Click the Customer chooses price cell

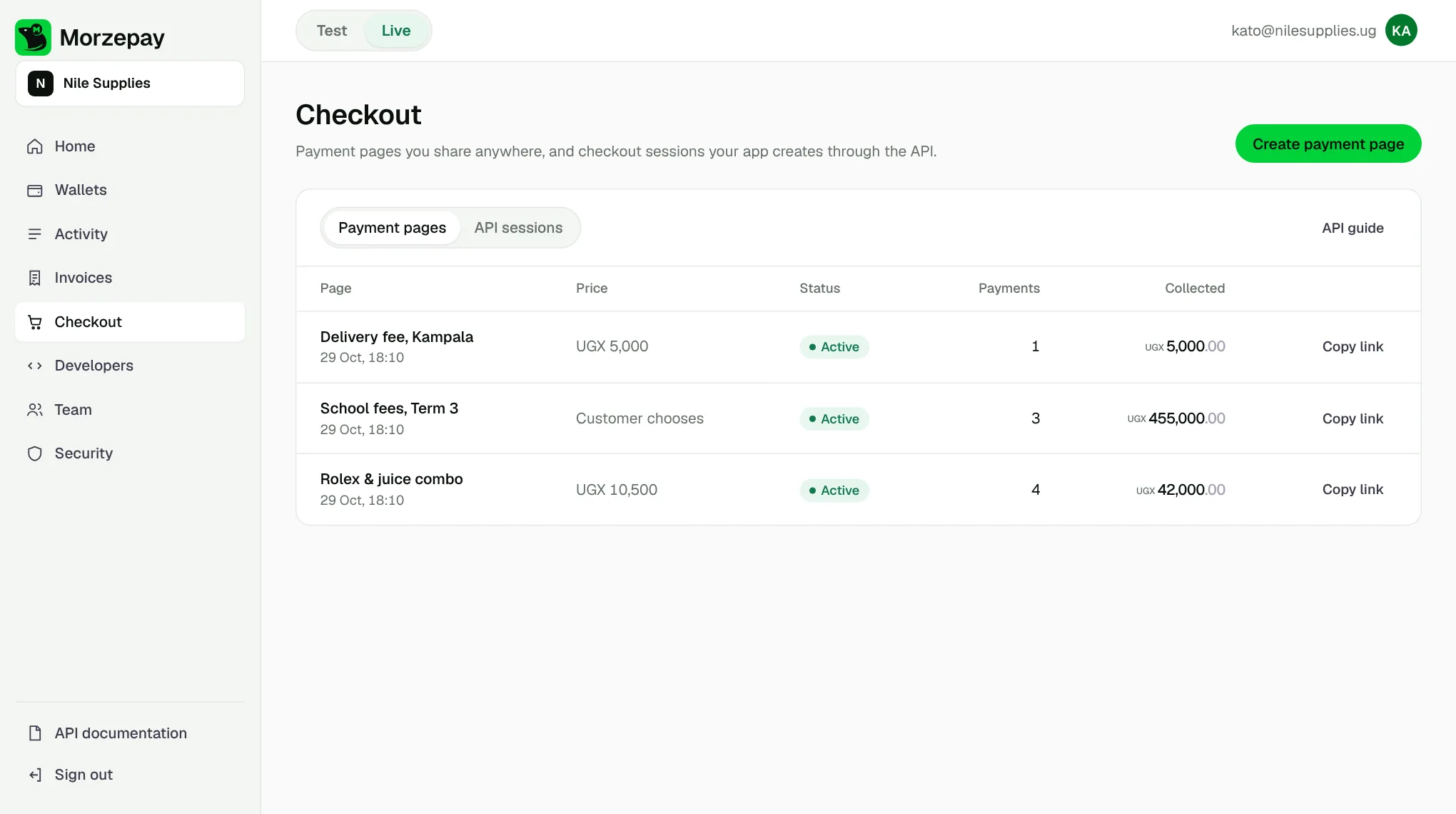[x=639, y=418]
